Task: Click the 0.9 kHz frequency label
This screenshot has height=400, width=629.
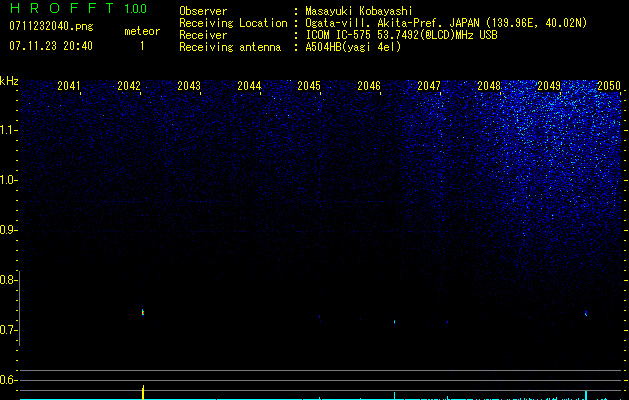Action: (x=8, y=230)
